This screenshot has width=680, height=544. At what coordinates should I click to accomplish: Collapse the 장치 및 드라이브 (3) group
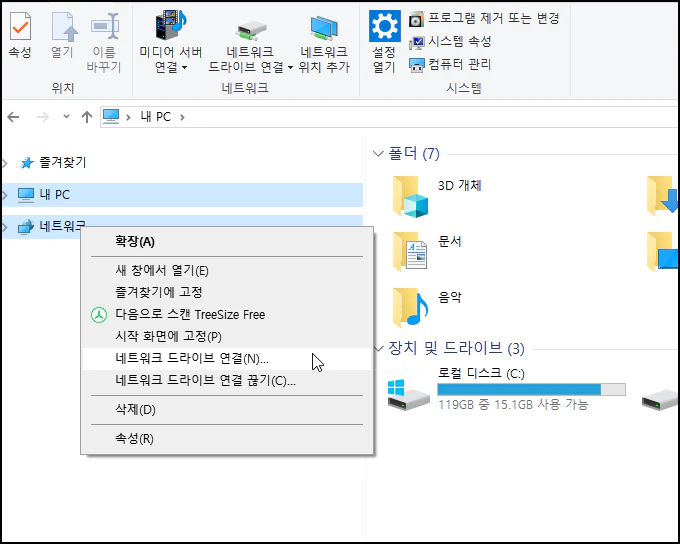[379, 348]
